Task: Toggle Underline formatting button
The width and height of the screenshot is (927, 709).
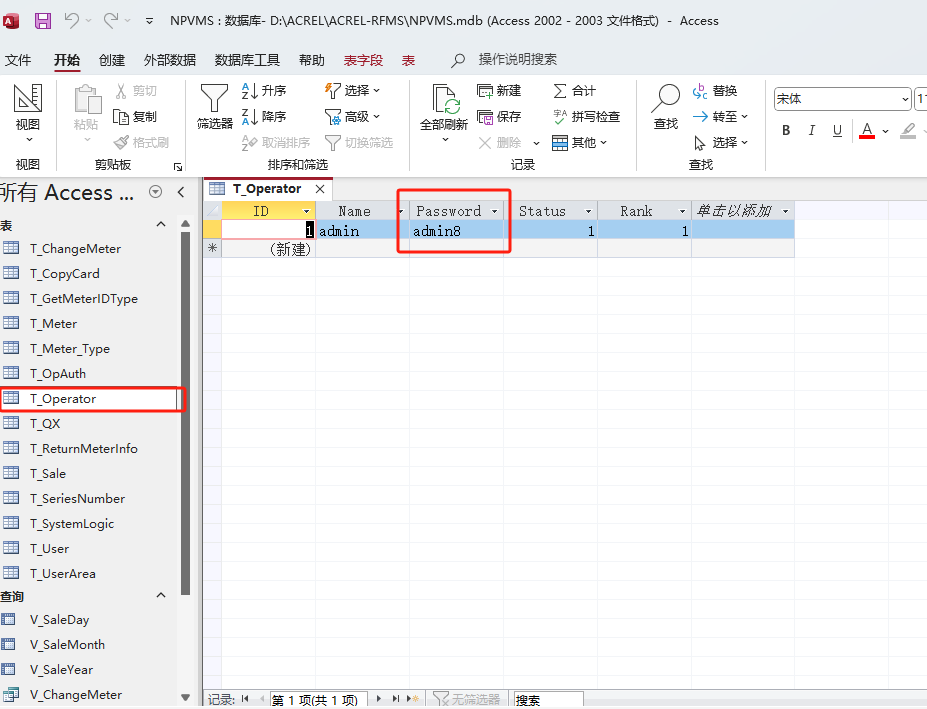Action: click(x=837, y=131)
